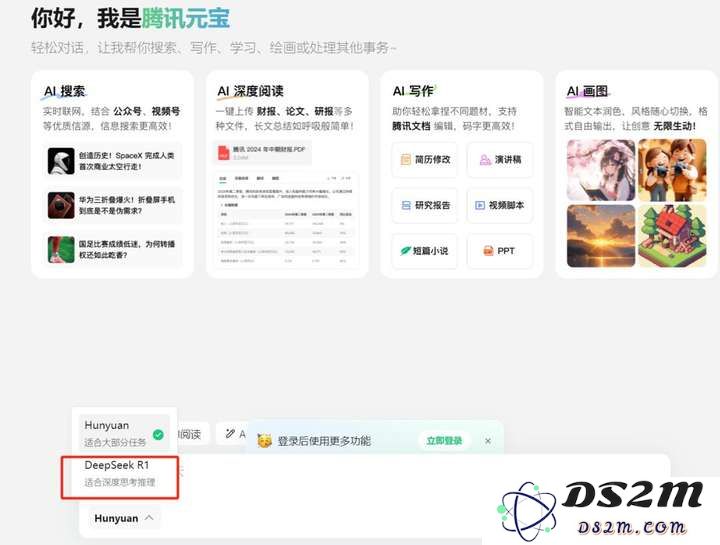
Task: Open the 腾讯 2024 年中期财报 PDF file
Action: click(x=262, y=153)
